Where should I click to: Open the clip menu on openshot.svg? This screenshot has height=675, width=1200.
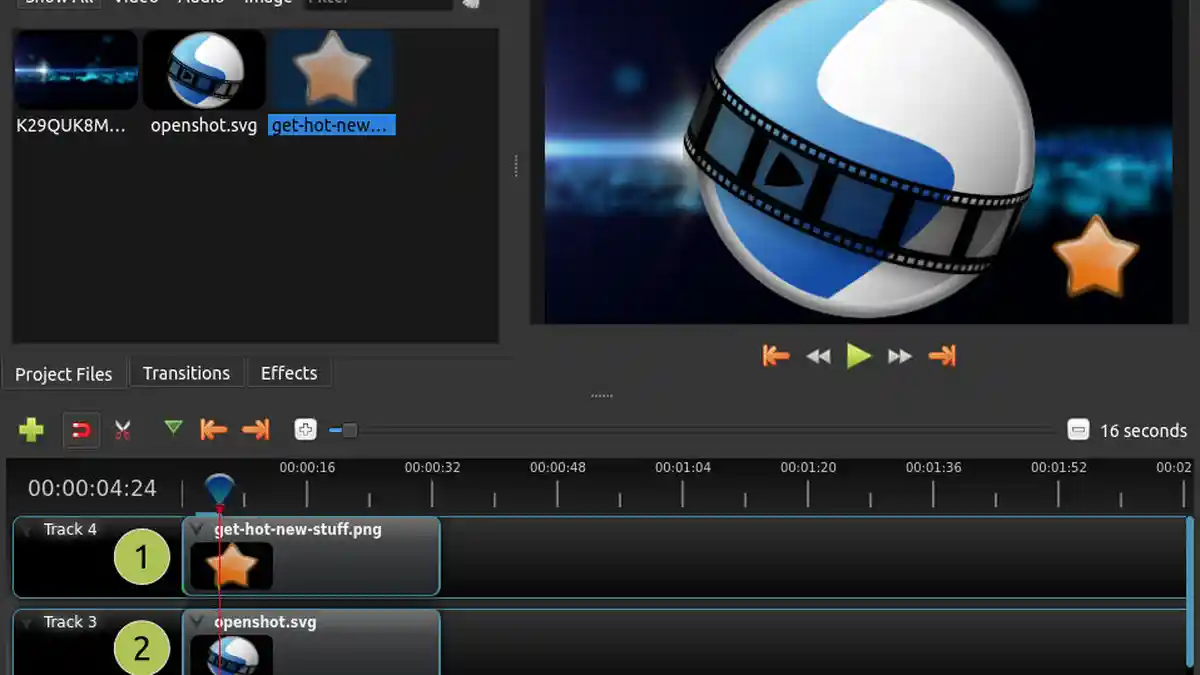tap(197, 622)
